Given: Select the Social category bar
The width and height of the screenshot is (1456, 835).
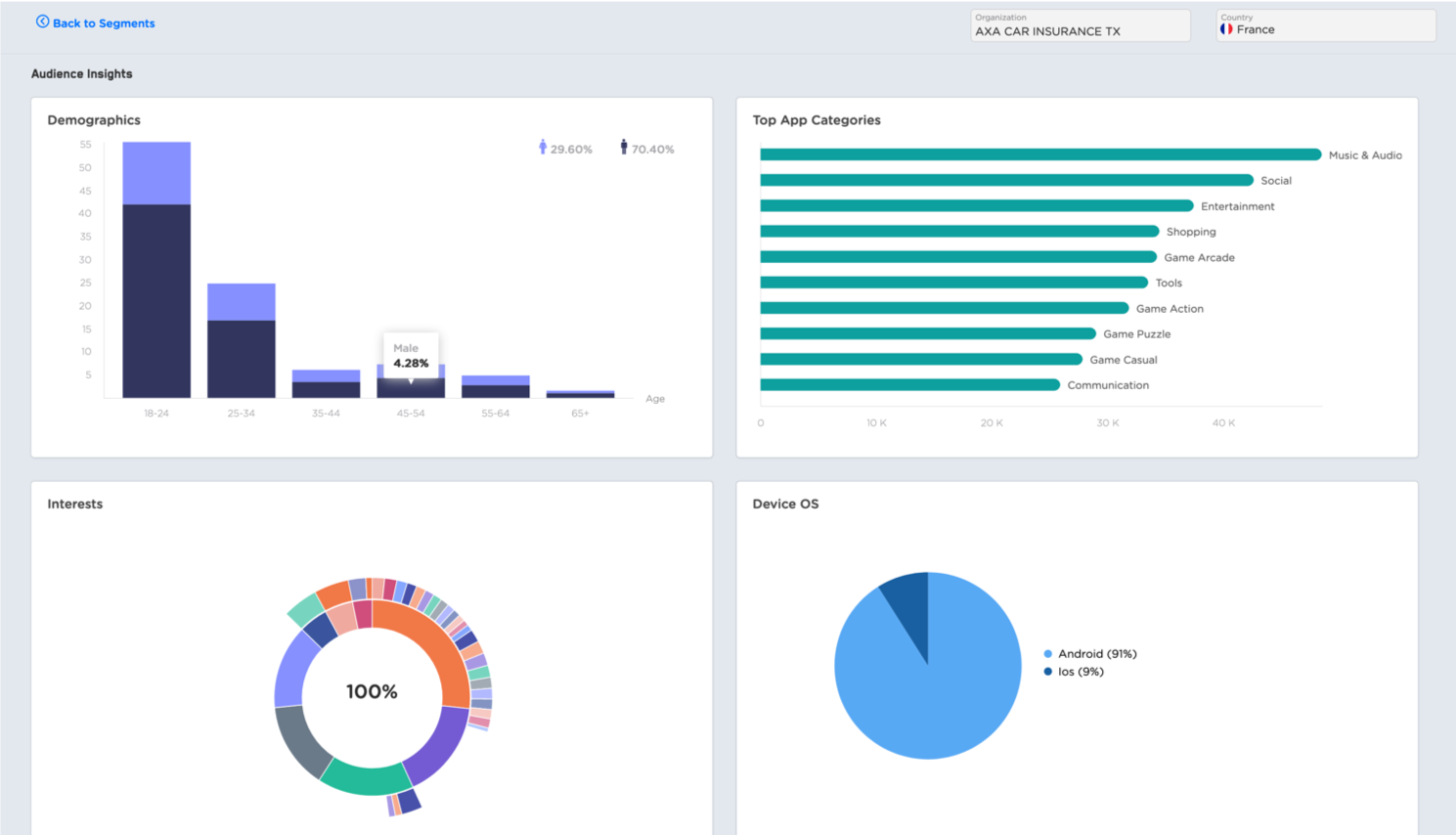Looking at the screenshot, I should (x=1006, y=180).
